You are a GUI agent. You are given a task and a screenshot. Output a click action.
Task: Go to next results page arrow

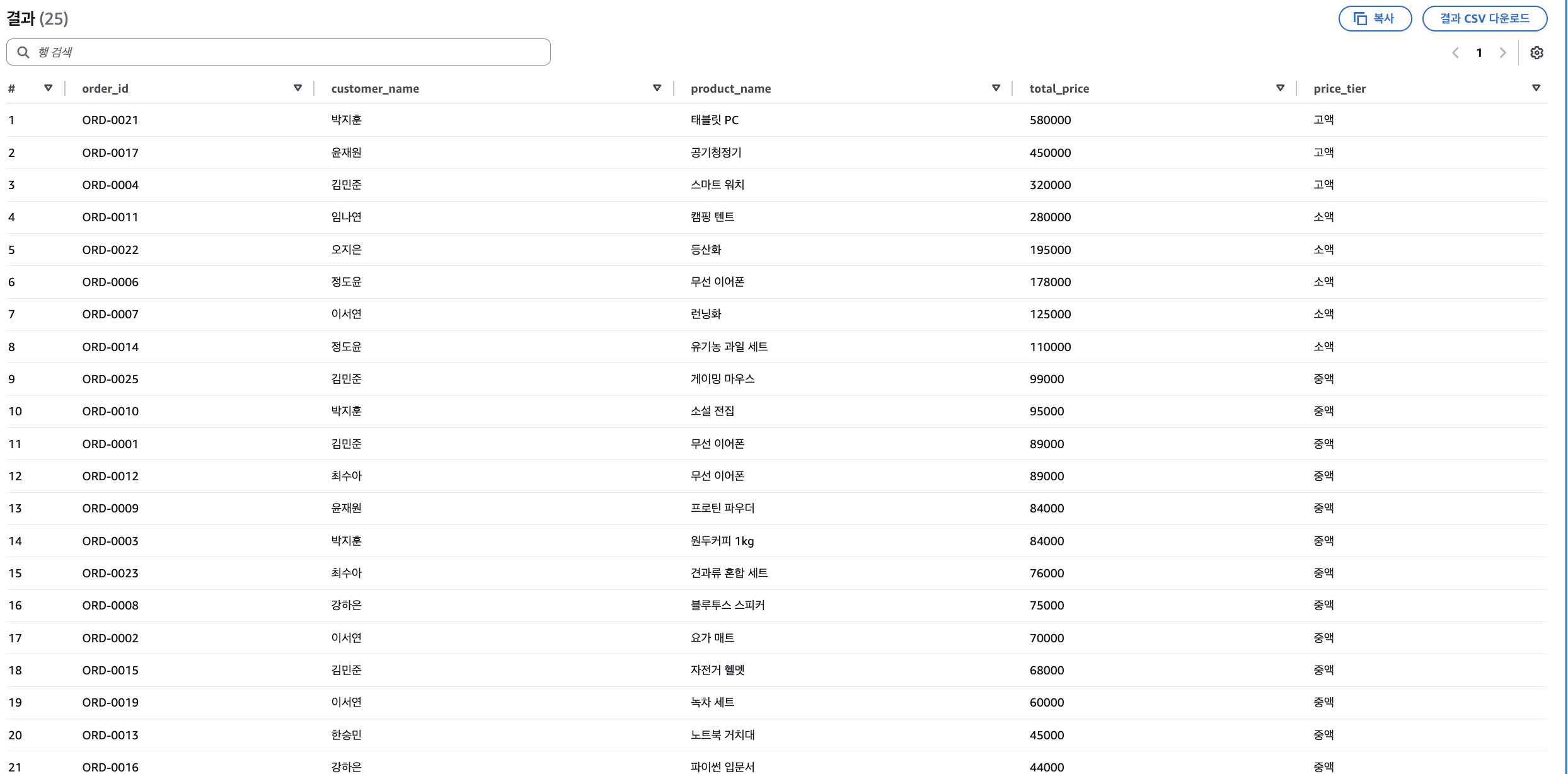[1502, 53]
